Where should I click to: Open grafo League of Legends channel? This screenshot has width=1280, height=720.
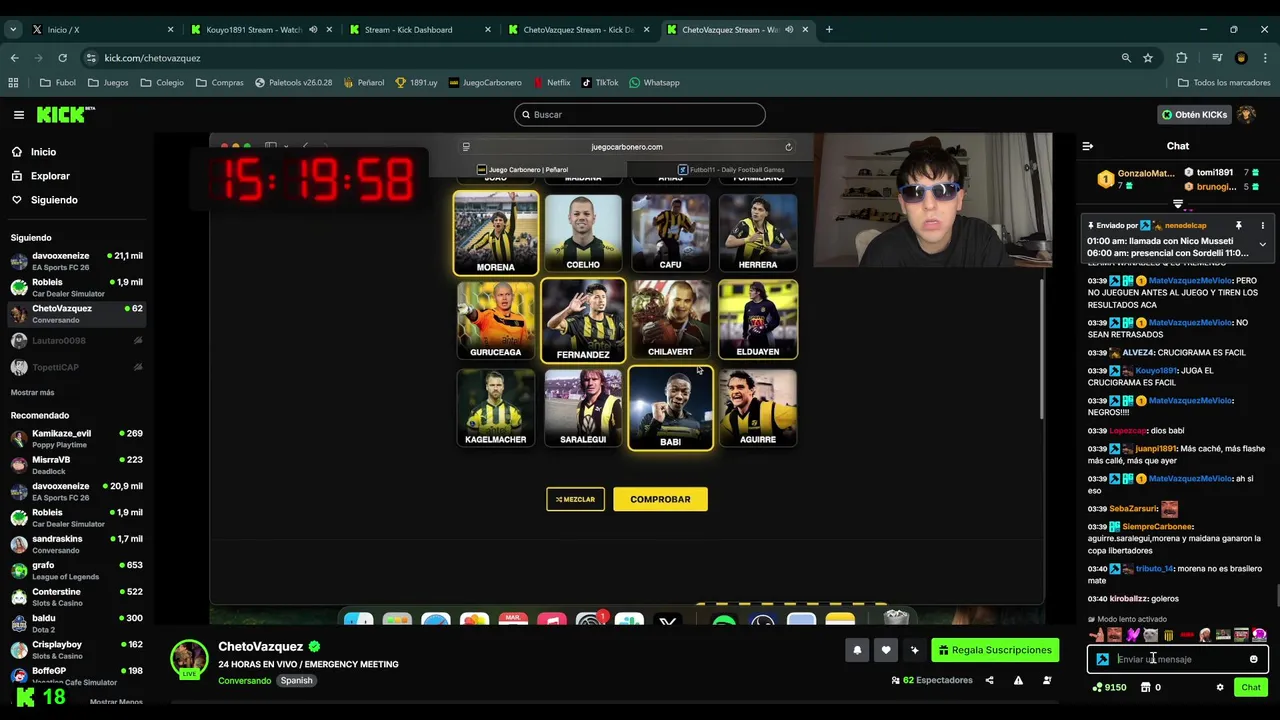76,570
